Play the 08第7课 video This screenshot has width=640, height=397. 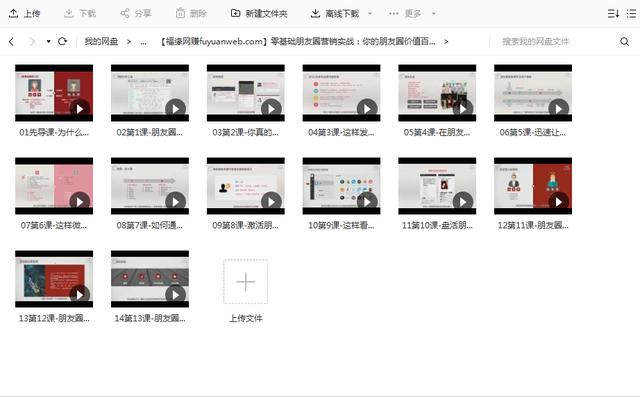[176, 202]
